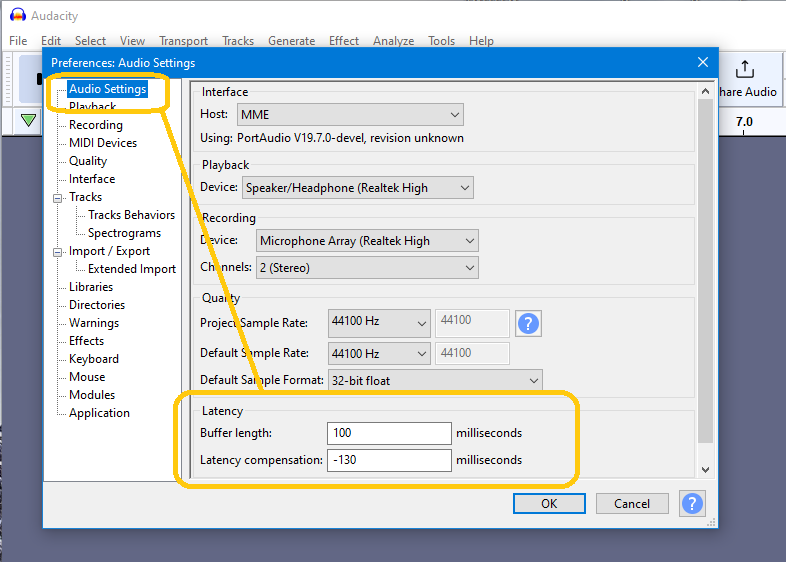Image resolution: width=786 pixels, height=562 pixels.
Task: Click the settings panel scrollbar down arrow
Action: coord(705,470)
